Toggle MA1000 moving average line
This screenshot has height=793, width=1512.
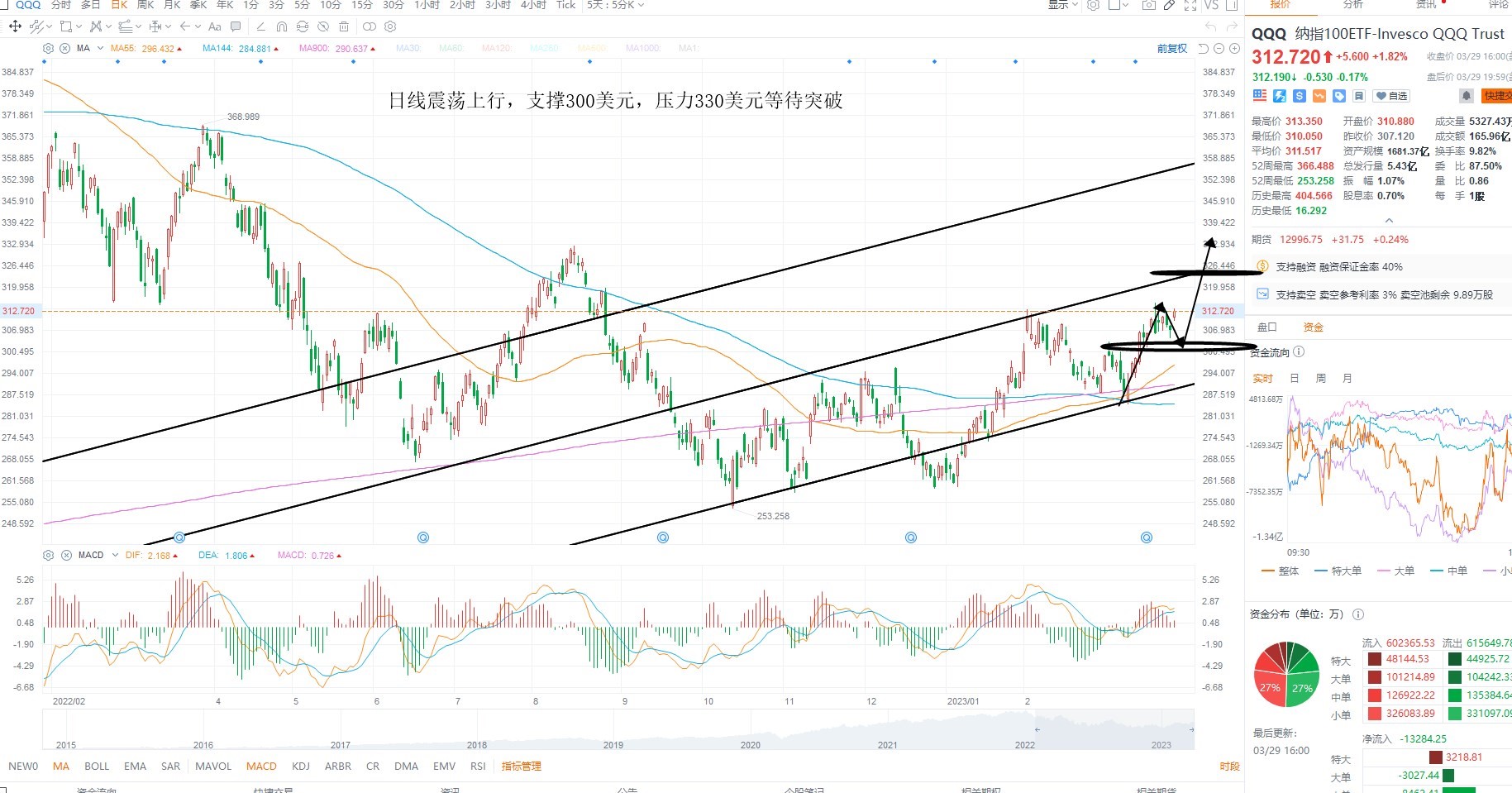coord(643,48)
